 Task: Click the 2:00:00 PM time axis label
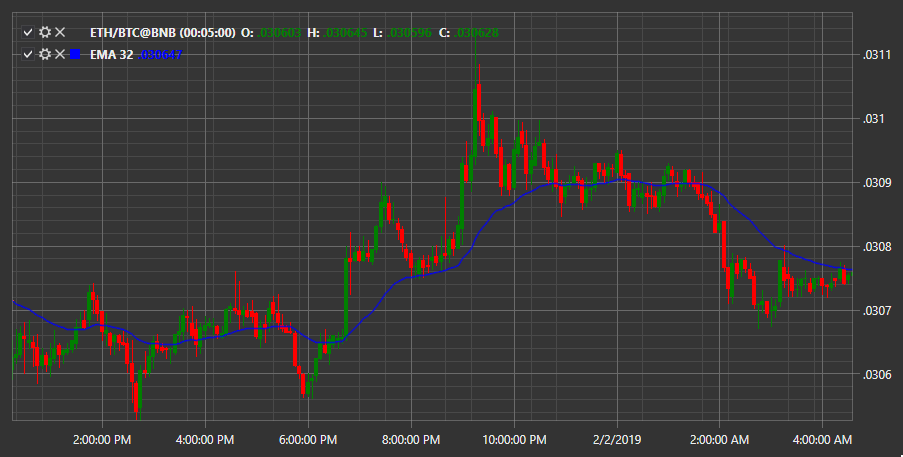(x=102, y=440)
